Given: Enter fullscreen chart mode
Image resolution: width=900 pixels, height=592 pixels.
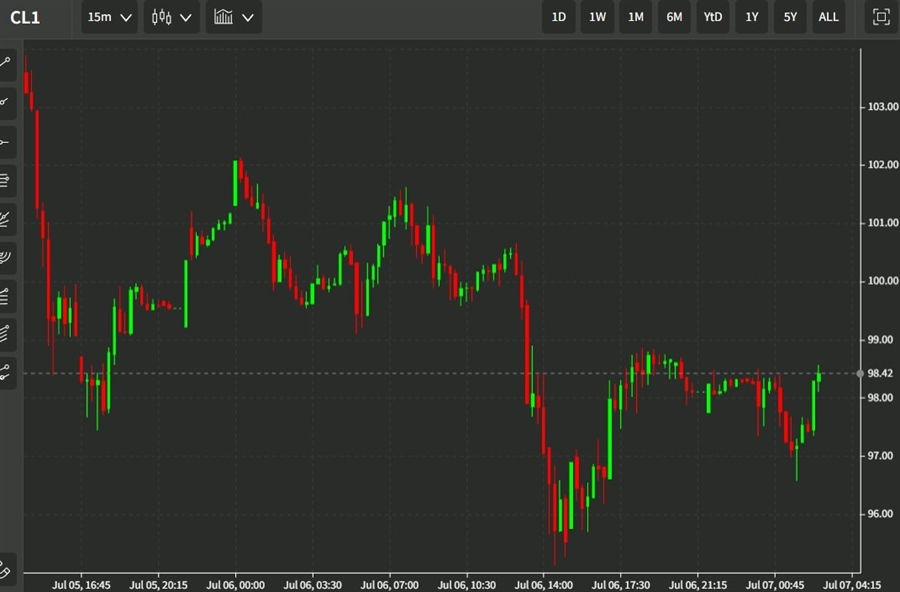Looking at the screenshot, I should pyautogui.click(x=881, y=17).
